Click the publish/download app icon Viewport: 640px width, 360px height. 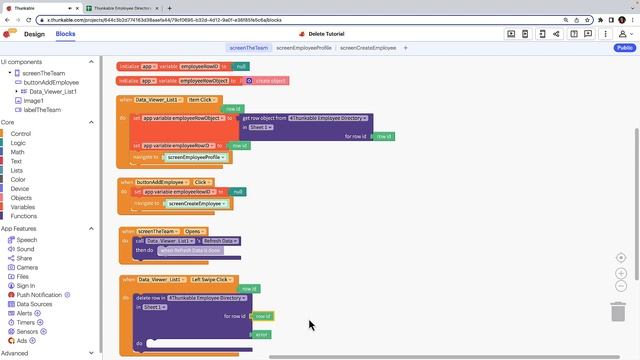[x=542, y=34]
